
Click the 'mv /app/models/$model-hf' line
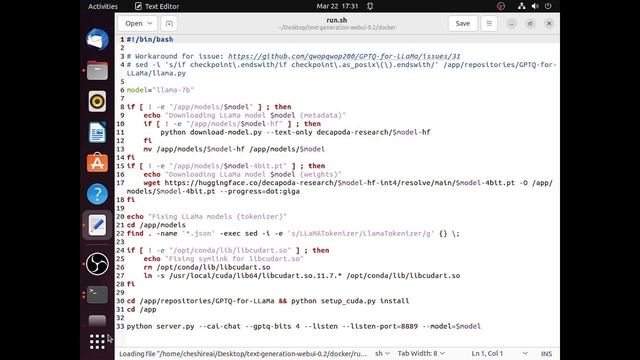[x=234, y=149]
